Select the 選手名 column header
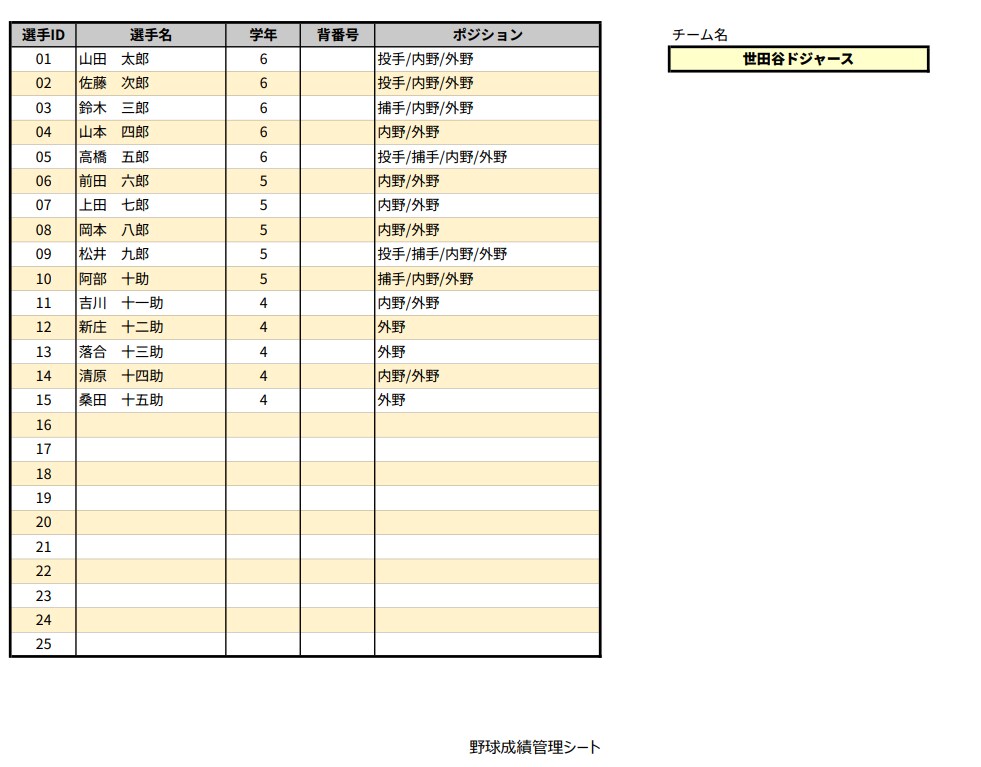This screenshot has width=981, height=767. pos(151,35)
